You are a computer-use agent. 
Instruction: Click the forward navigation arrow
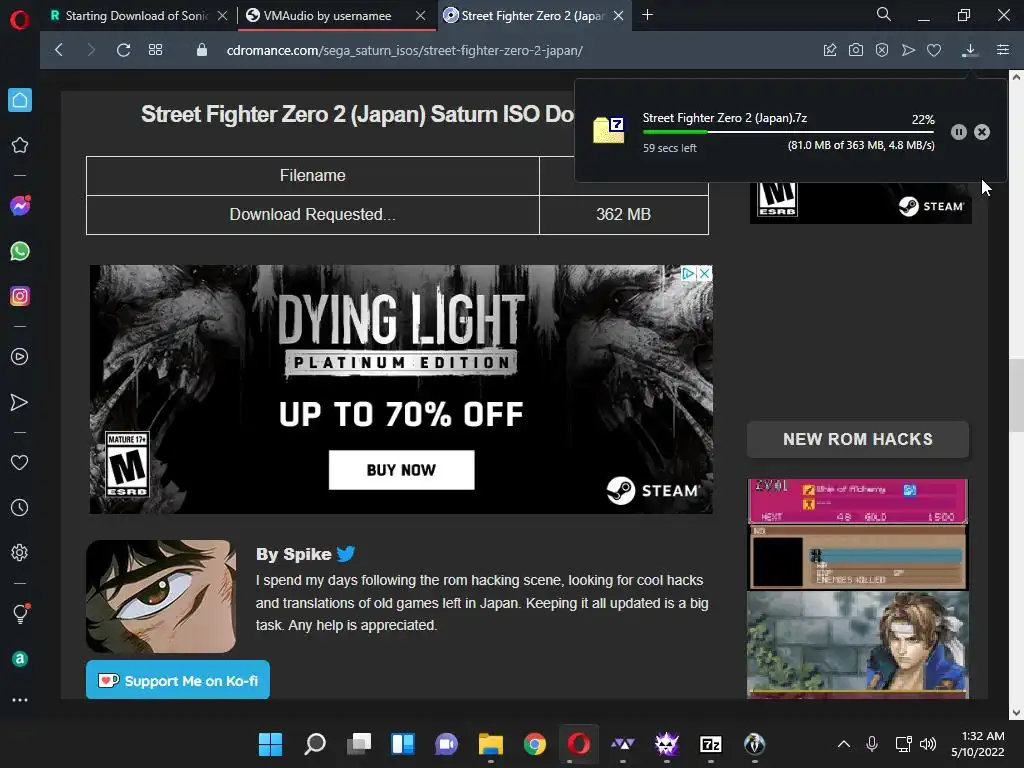[91, 50]
